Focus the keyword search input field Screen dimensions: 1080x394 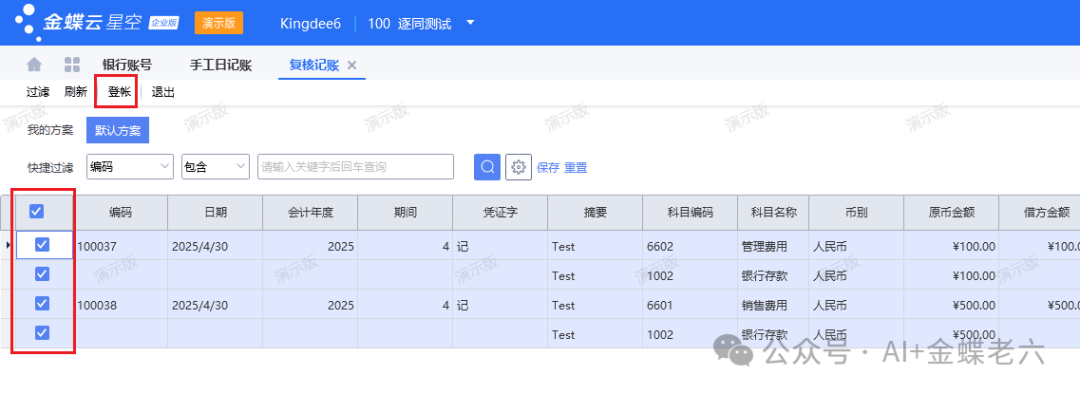pos(355,167)
